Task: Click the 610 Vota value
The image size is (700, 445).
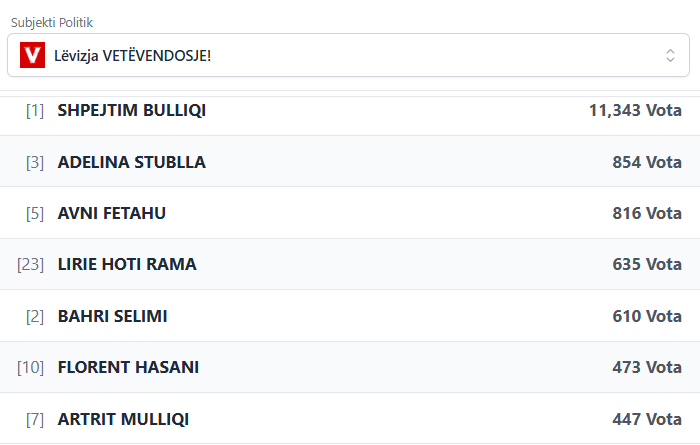Action: coord(647,316)
